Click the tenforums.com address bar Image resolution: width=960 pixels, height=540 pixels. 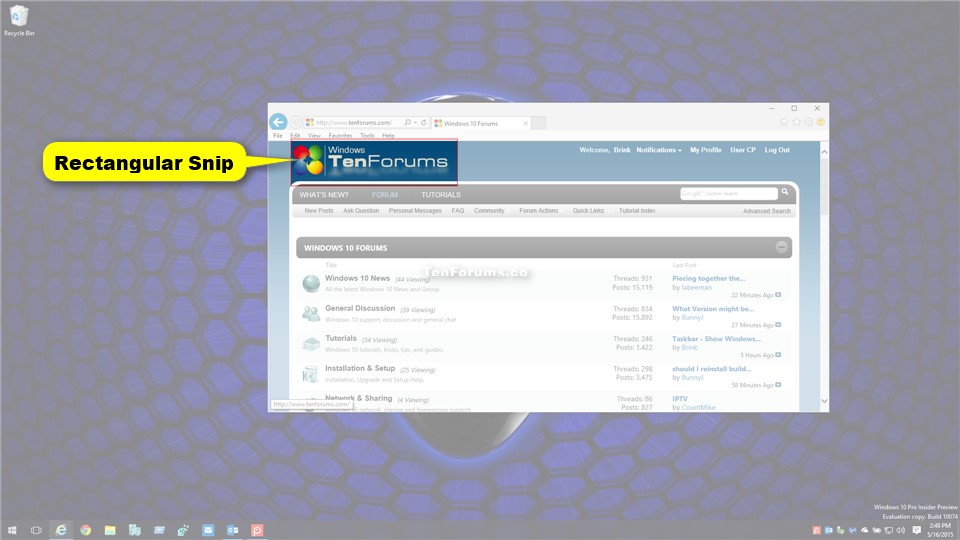click(354, 122)
